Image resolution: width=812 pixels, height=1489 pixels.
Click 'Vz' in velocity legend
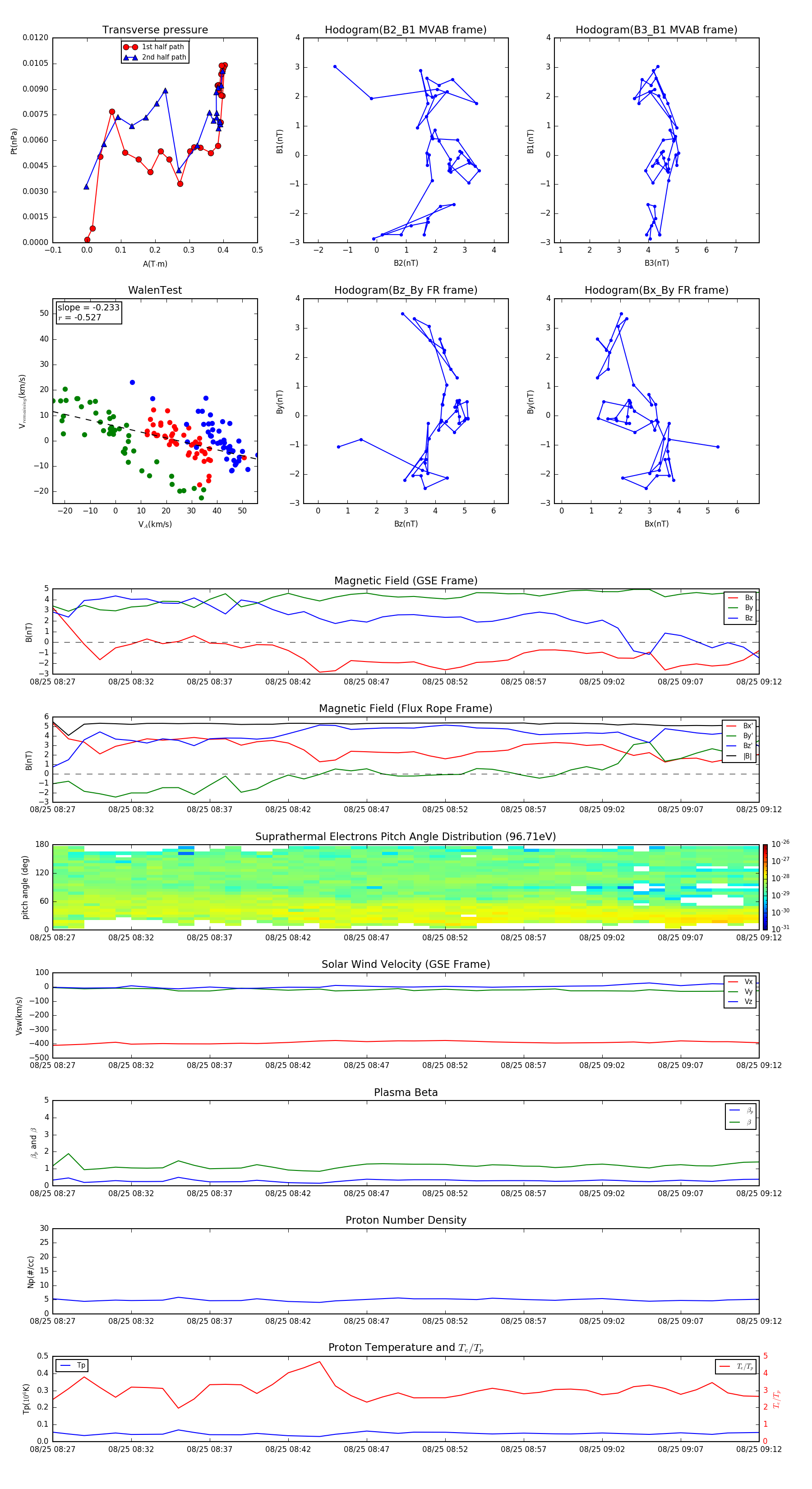point(740,1002)
